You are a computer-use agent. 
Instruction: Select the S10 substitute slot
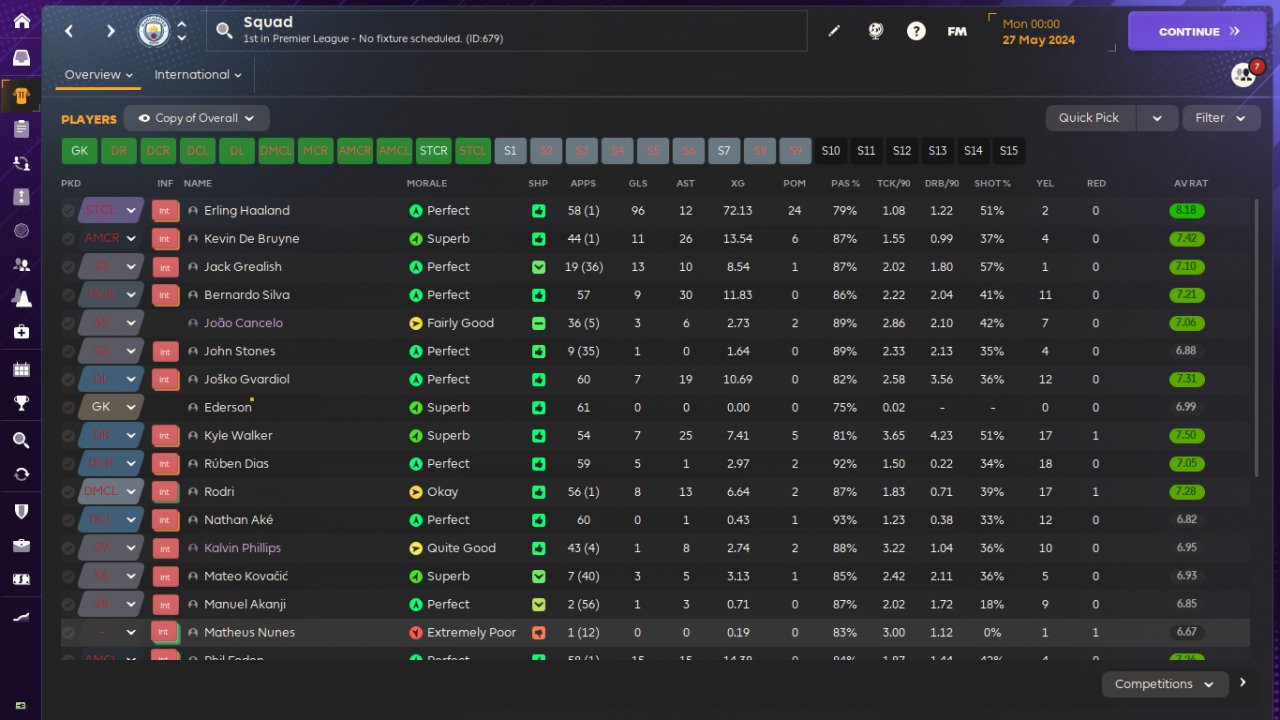831,151
